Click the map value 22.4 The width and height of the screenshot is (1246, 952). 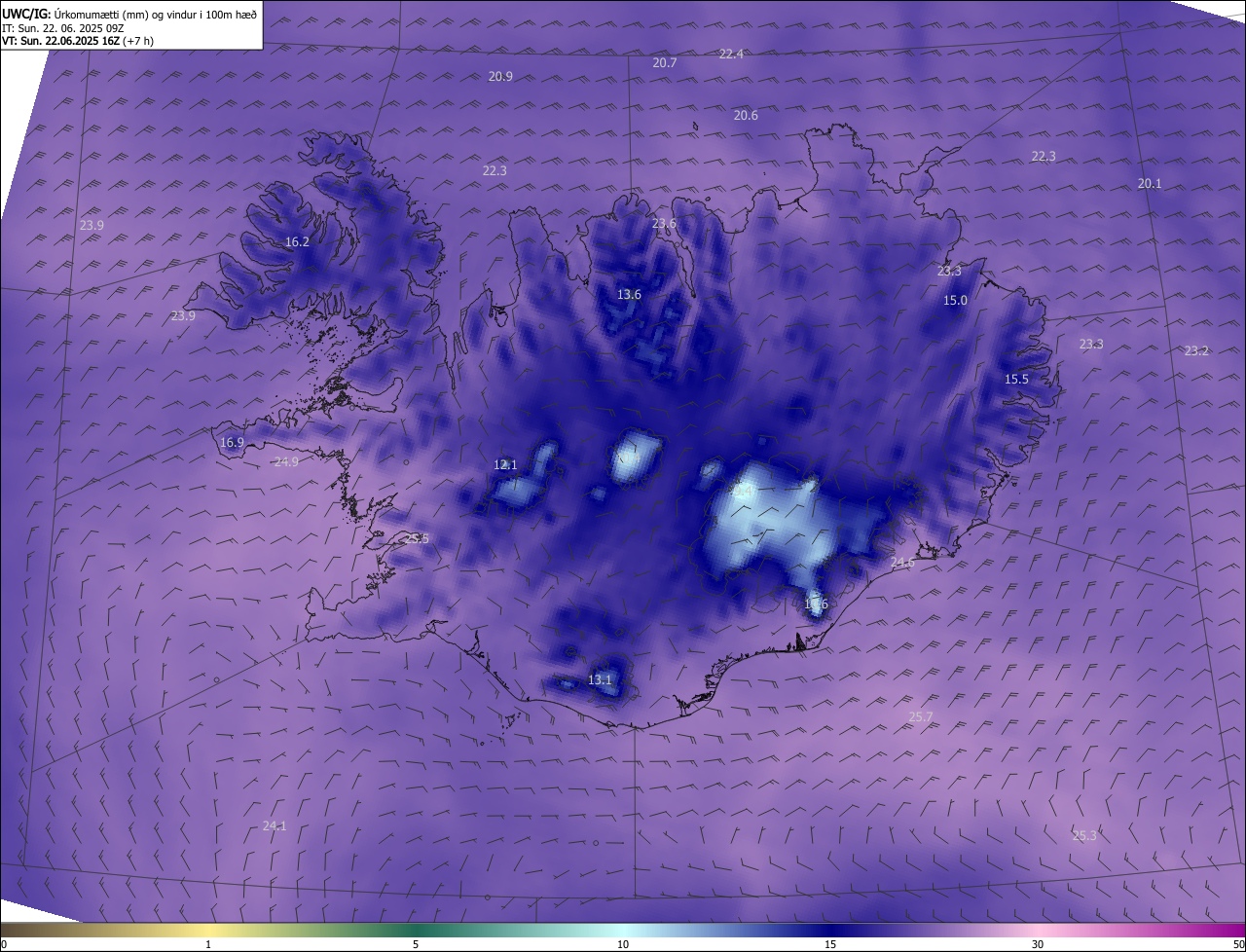pyautogui.click(x=731, y=54)
